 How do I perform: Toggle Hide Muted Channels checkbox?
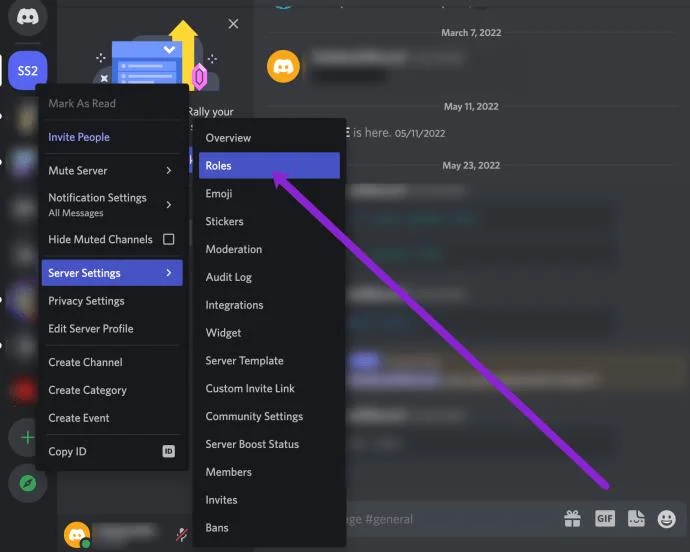pyautogui.click(x=169, y=239)
